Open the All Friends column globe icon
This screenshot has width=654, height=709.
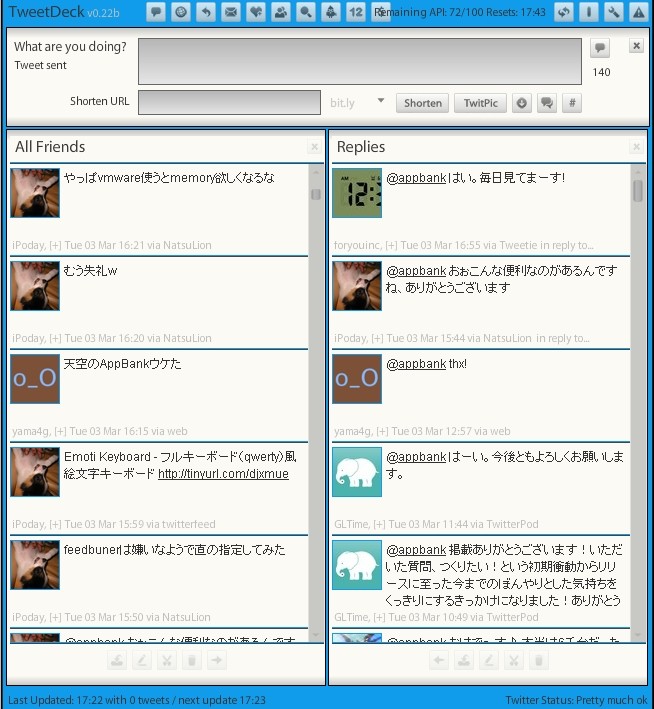pyautogui.click(x=181, y=12)
